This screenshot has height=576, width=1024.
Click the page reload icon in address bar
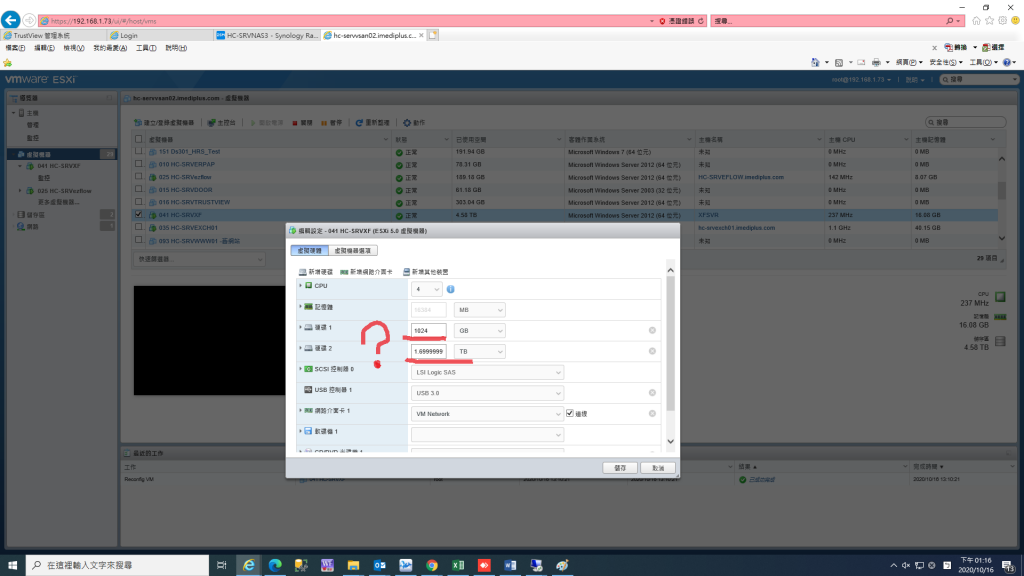(701, 21)
